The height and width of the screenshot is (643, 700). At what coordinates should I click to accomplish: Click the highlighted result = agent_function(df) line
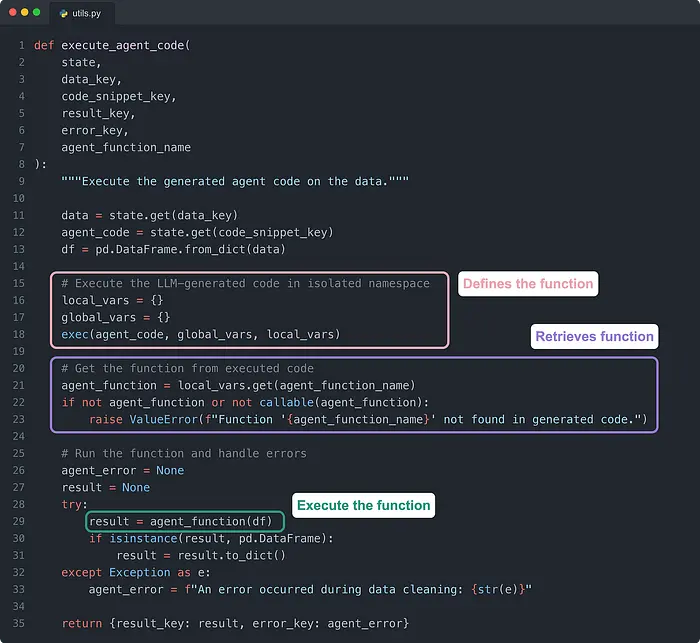pos(185,521)
